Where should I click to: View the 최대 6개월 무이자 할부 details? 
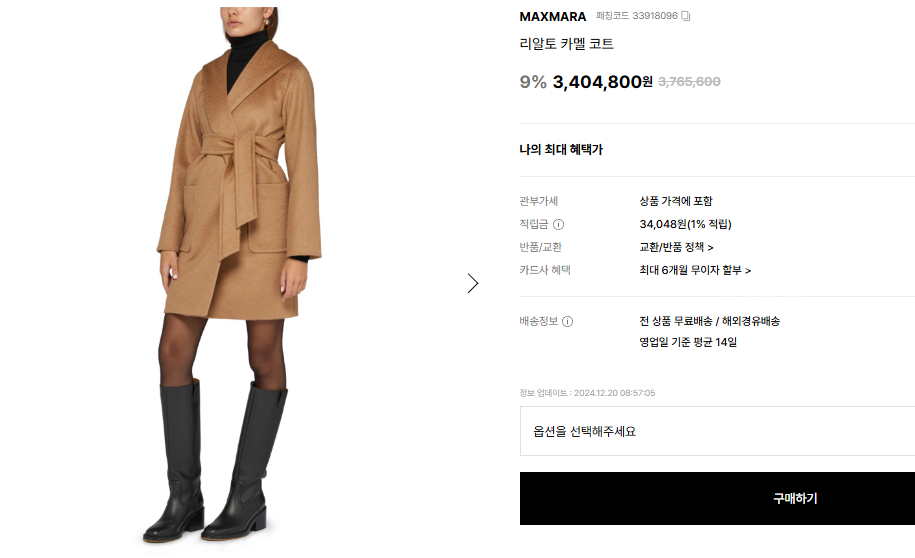pyautogui.click(x=695, y=270)
